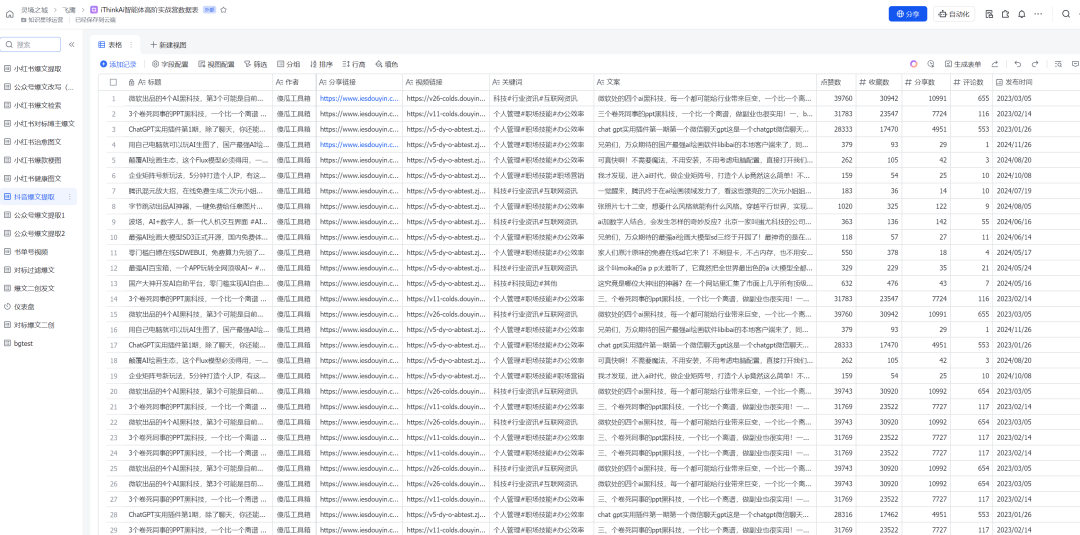
Task: Click the 评论数 column header
Action: (x=972, y=82)
